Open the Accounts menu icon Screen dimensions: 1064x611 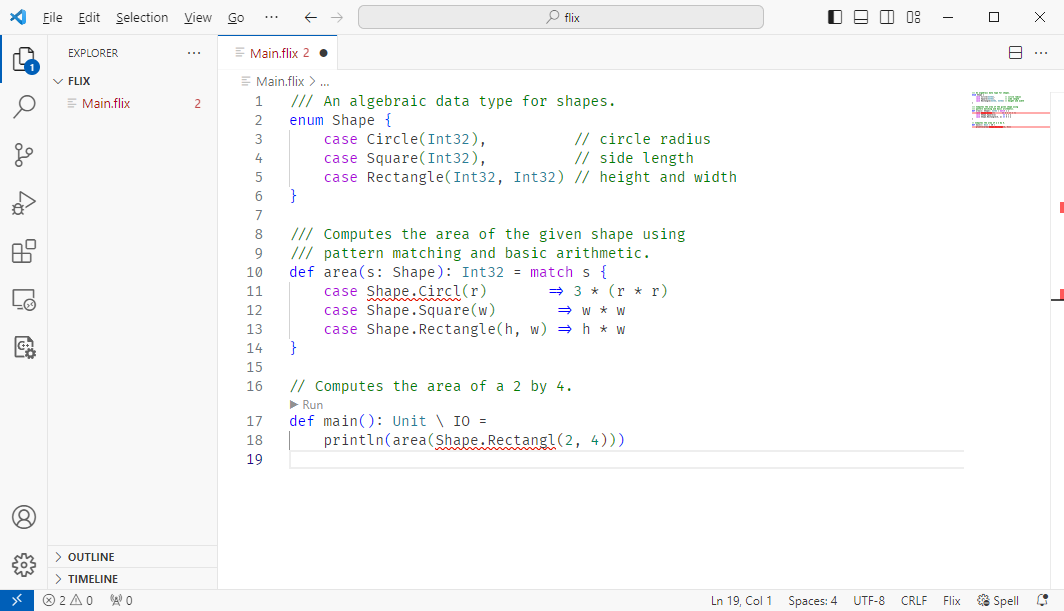click(24, 517)
